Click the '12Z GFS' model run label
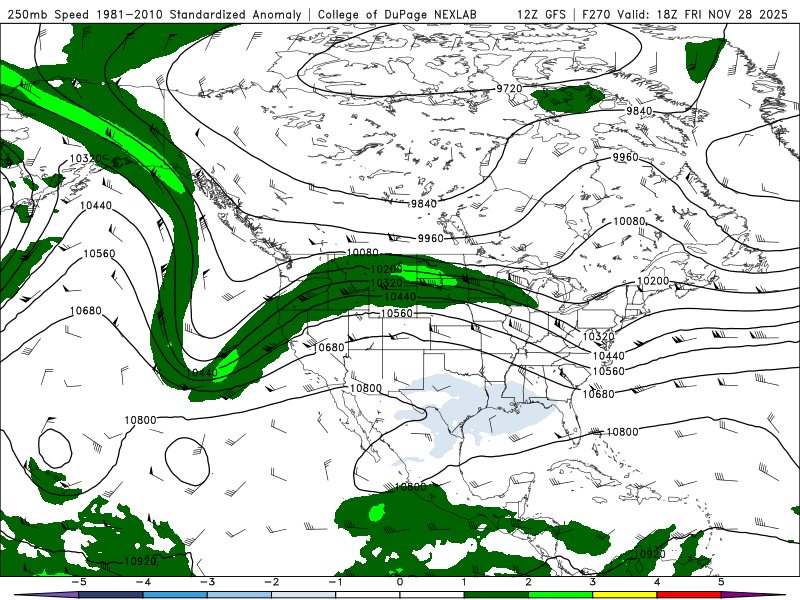Image resolution: width=800 pixels, height=600 pixels. coord(541,14)
